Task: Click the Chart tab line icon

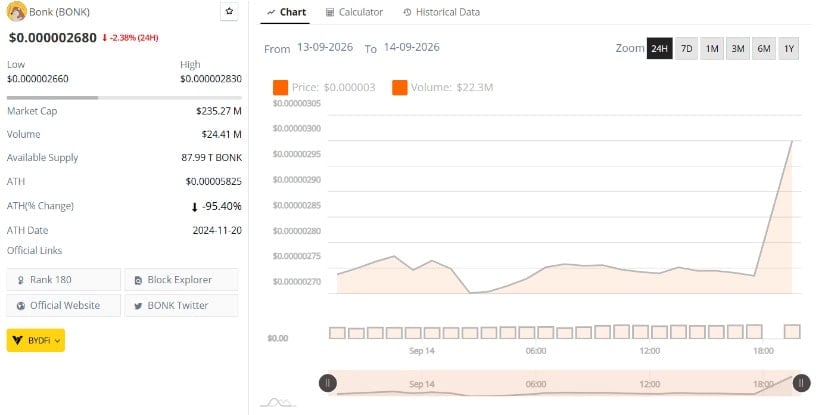Action: [x=271, y=12]
